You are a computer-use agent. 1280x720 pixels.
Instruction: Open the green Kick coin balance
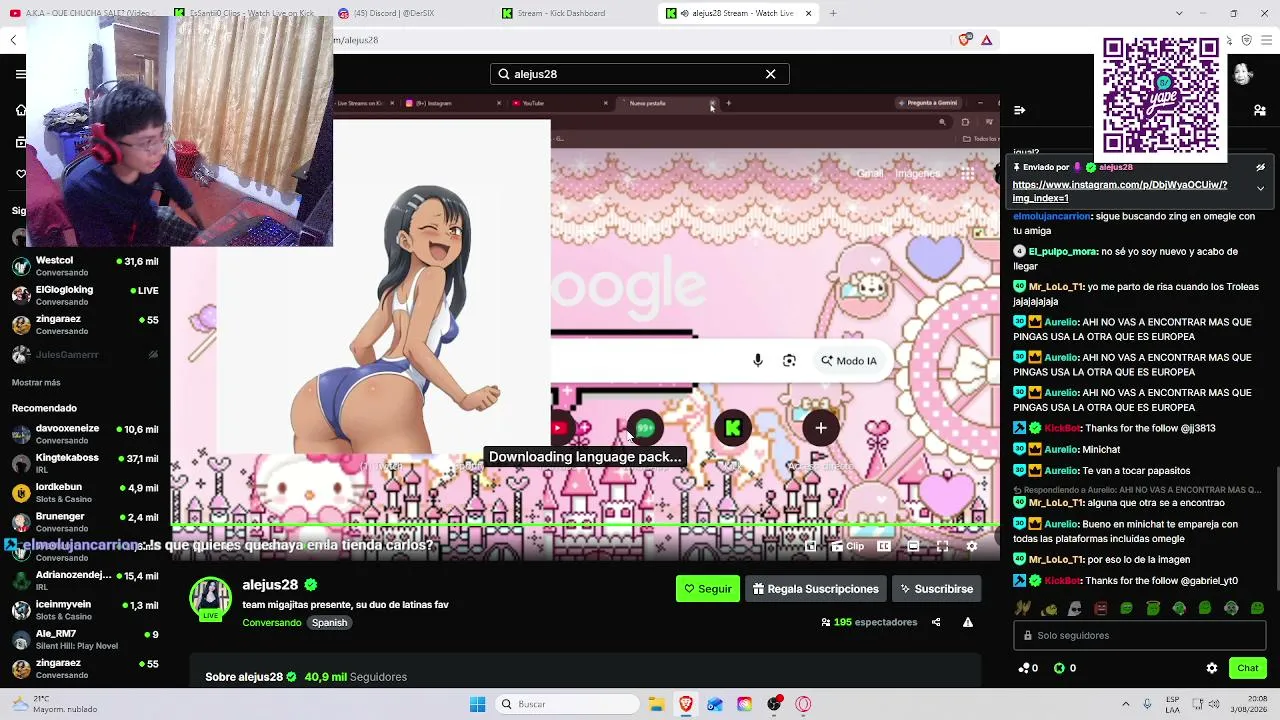click(1065, 668)
